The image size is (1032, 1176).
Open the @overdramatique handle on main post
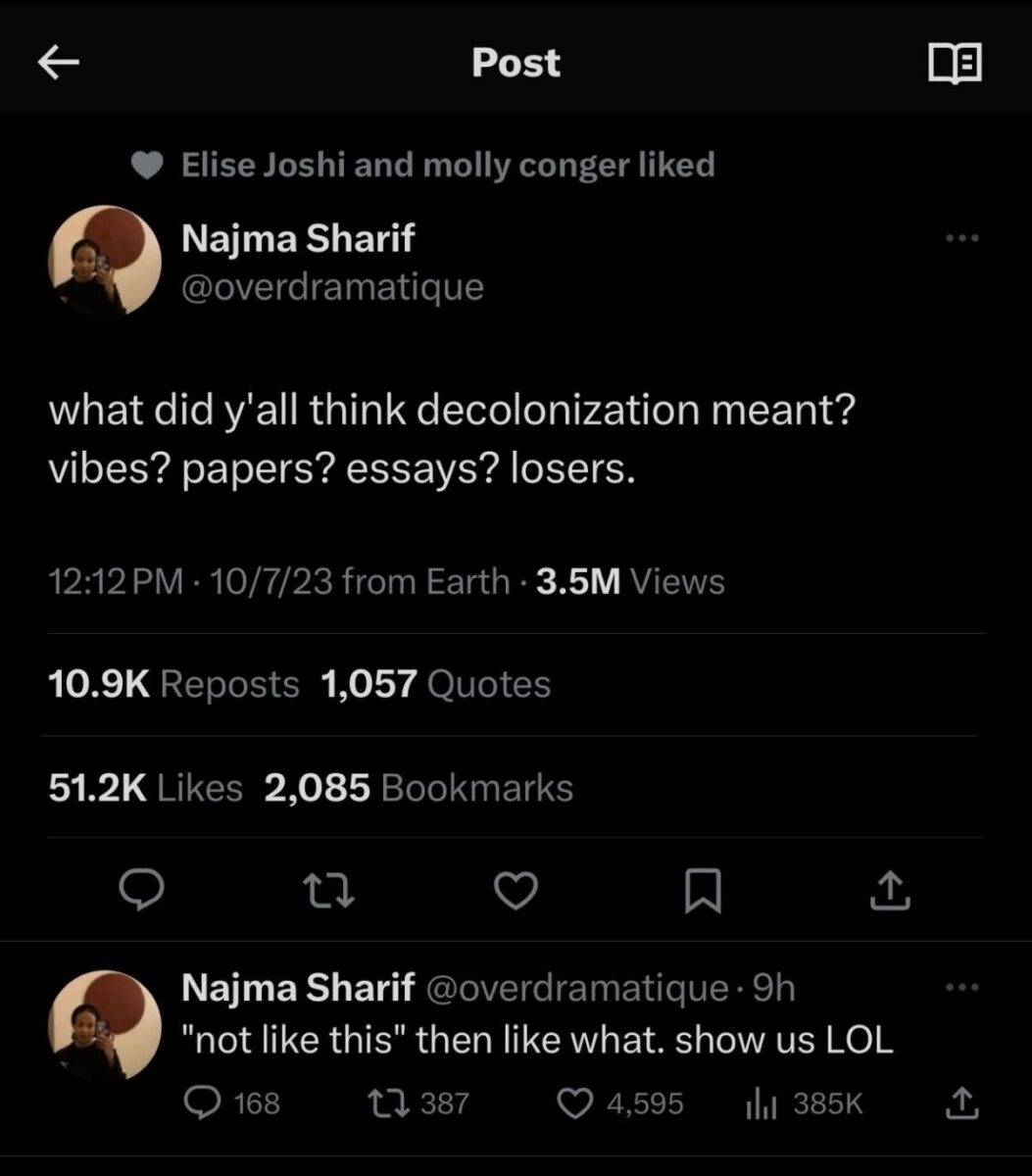[332, 286]
